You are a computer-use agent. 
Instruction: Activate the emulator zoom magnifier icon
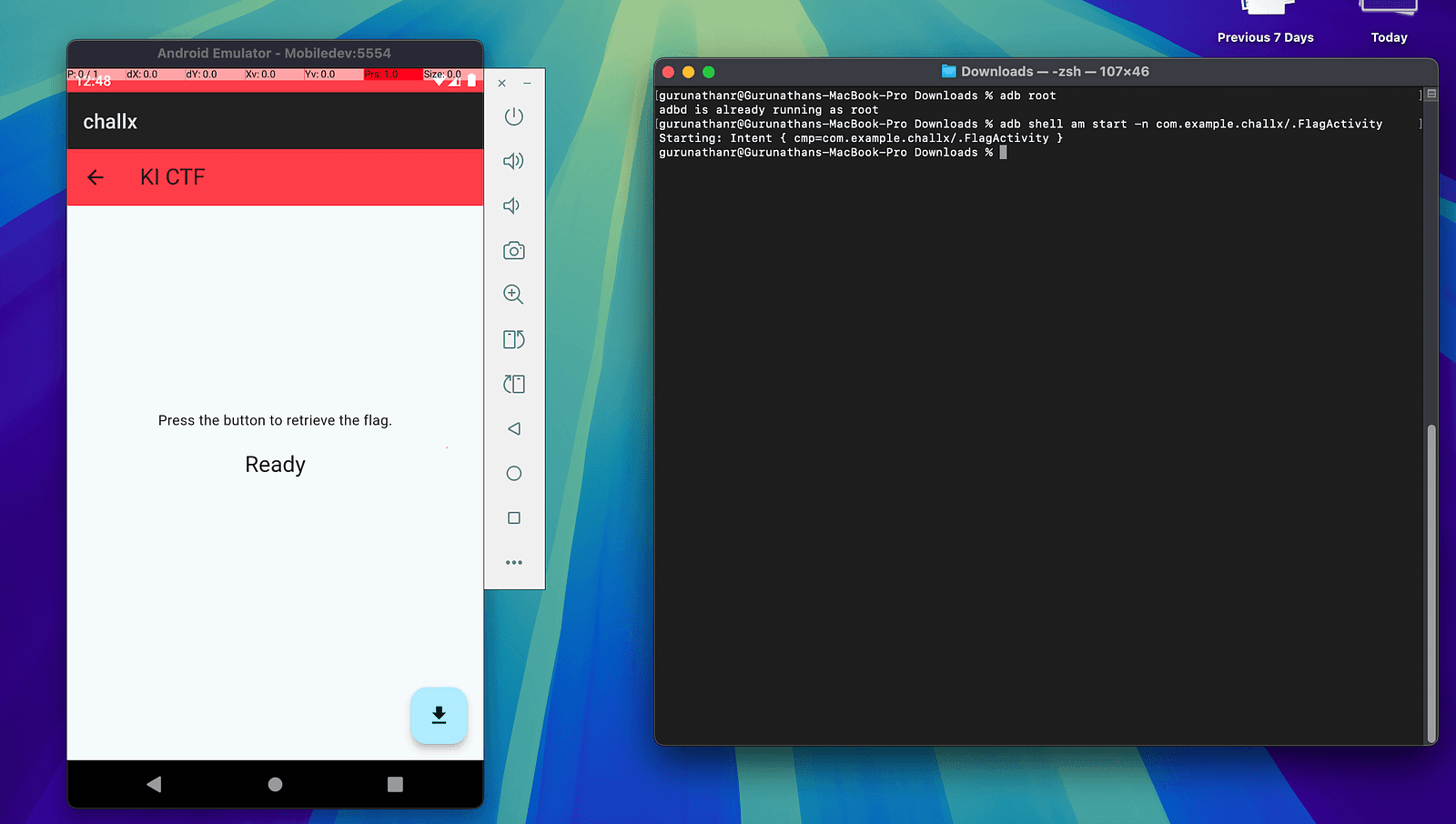click(513, 294)
